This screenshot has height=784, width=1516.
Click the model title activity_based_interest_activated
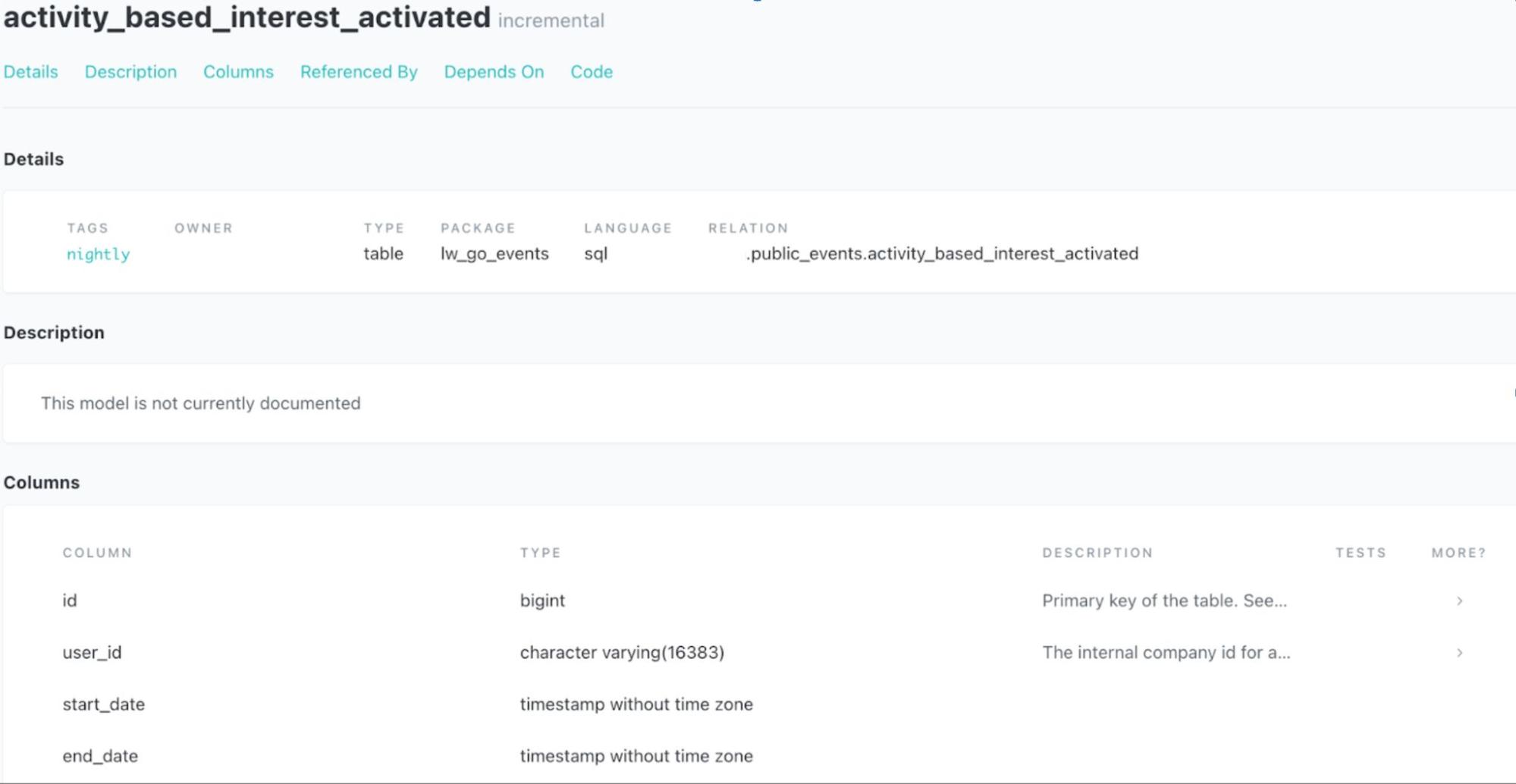click(246, 19)
